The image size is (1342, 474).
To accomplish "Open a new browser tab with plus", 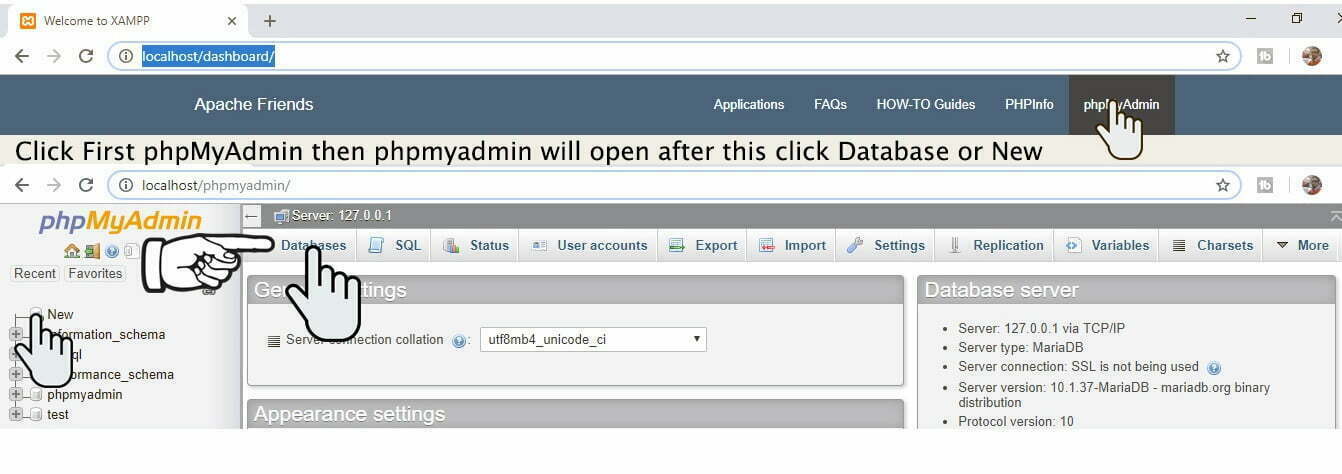I will 269,20.
